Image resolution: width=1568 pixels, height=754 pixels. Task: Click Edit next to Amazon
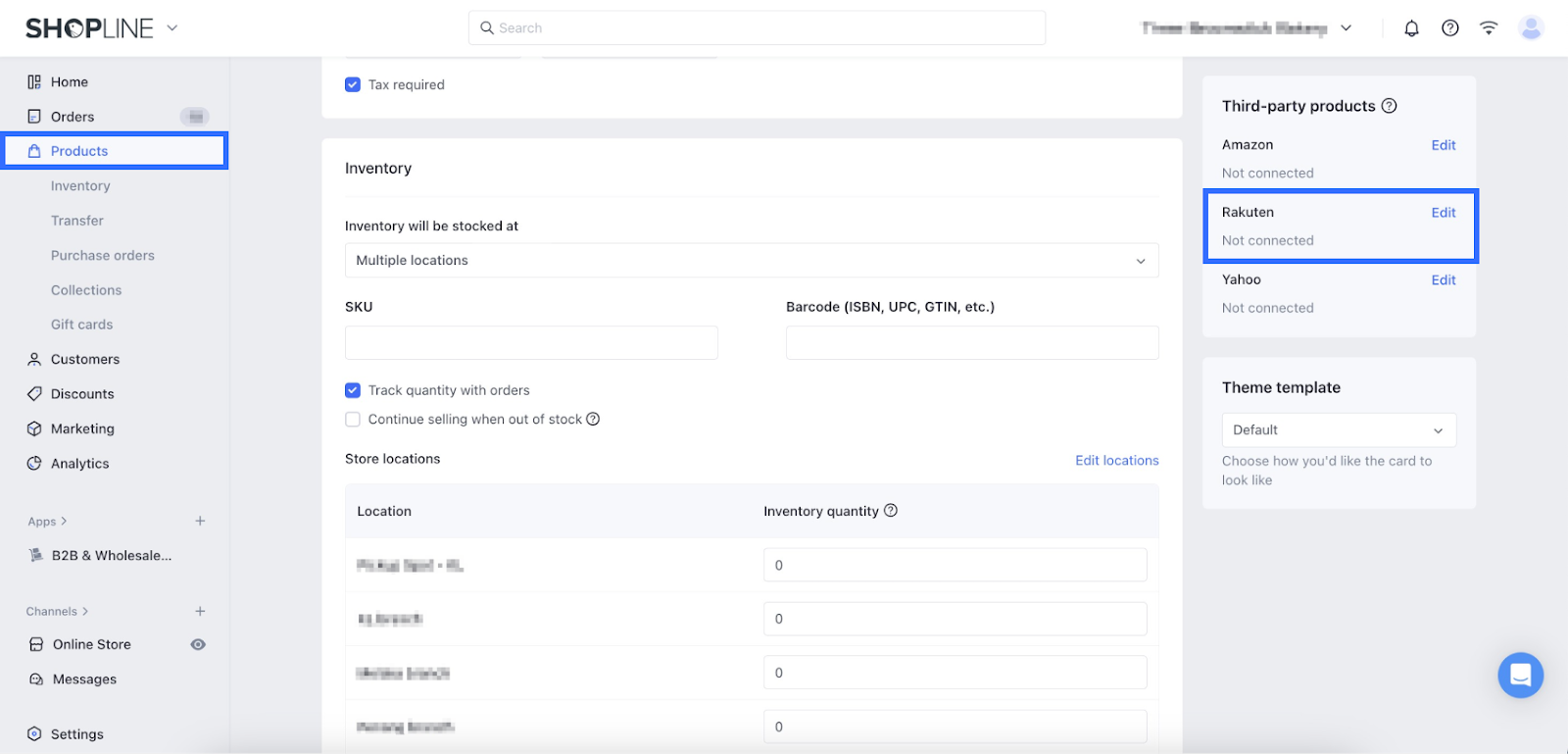tap(1443, 145)
